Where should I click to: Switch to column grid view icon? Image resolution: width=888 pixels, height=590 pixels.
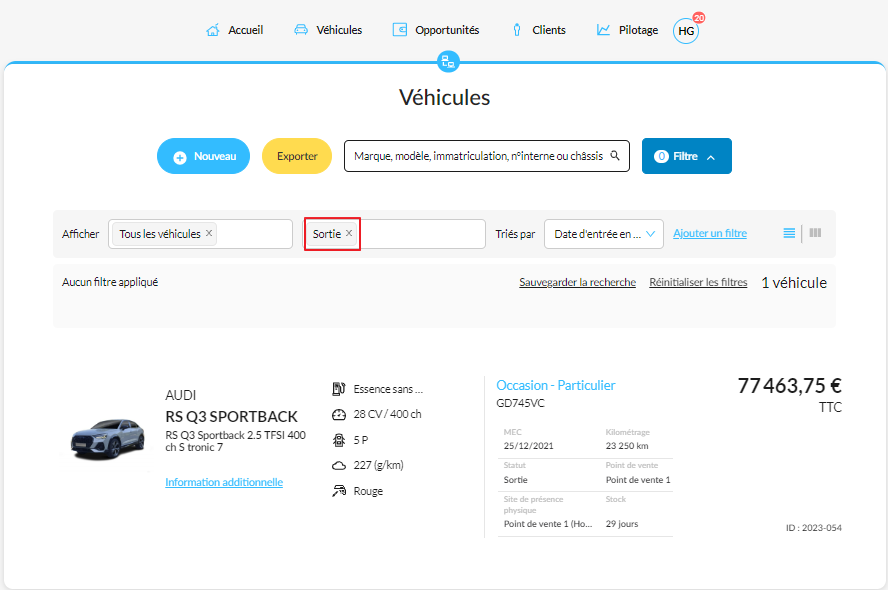tap(816, 233)
